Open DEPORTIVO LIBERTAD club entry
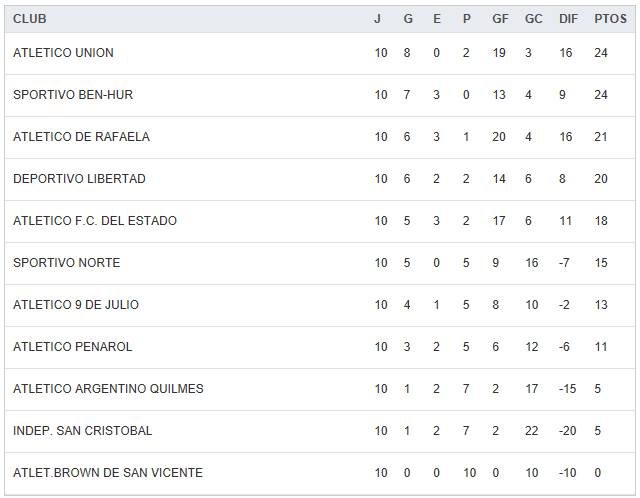This screenshot has width=640, height=498. point(79,179)
